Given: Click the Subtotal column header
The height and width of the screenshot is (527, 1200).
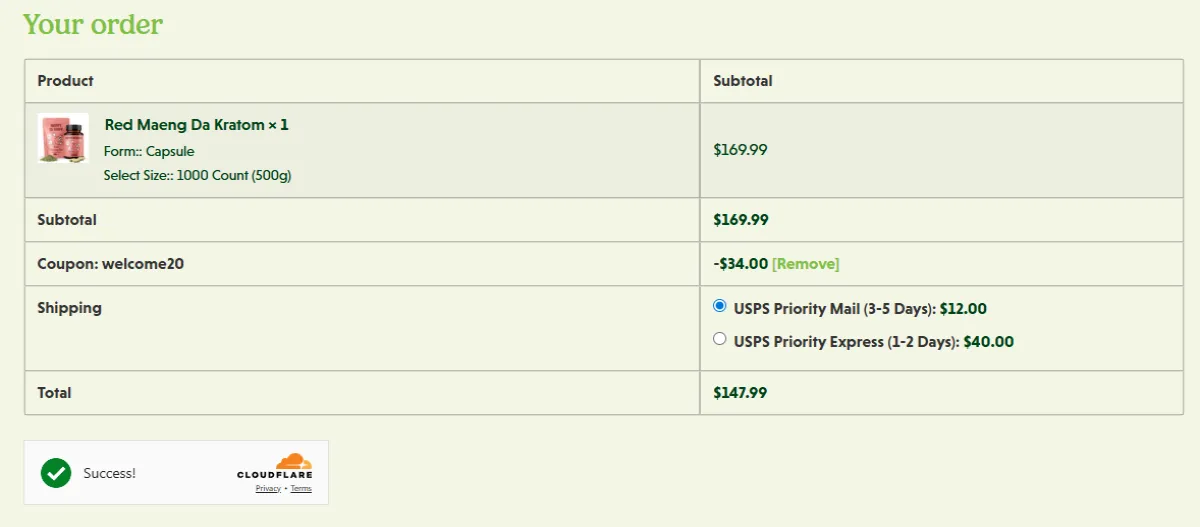Looking at the screenshot, I should [743, 81].
